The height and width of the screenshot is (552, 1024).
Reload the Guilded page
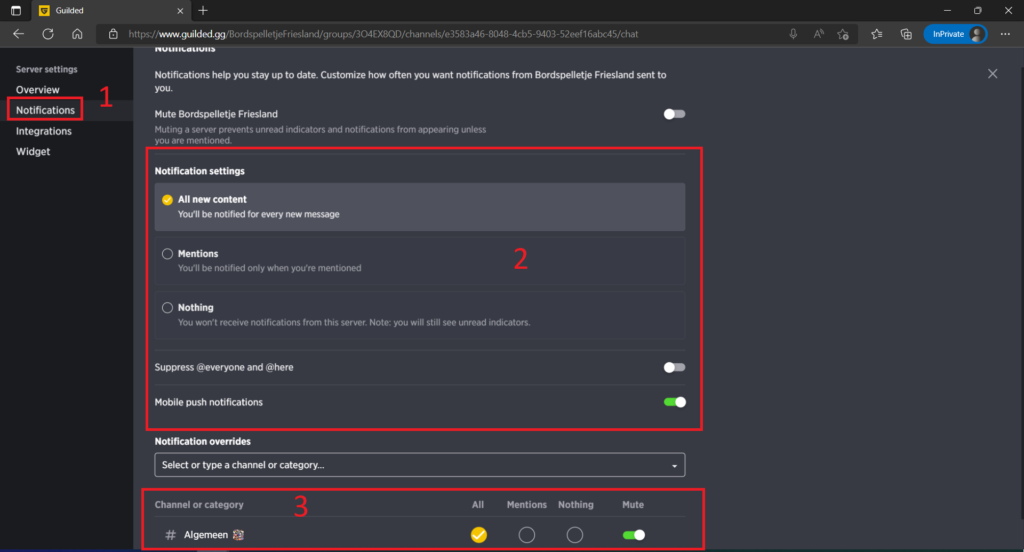point(48,34)
